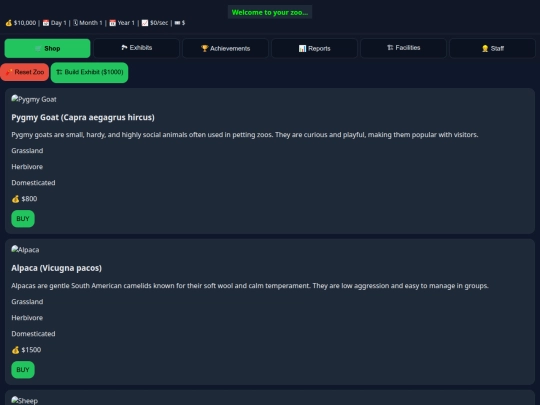Switch to the Exhibits tab
This screenshot has width=540, height=405.
136,48
